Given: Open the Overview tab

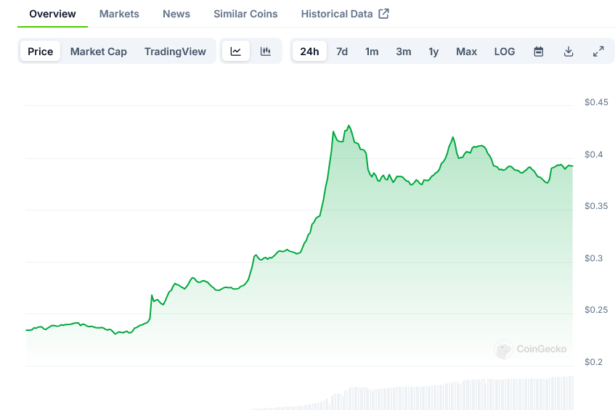Looking at the screenshot, I should click(52, 14).
